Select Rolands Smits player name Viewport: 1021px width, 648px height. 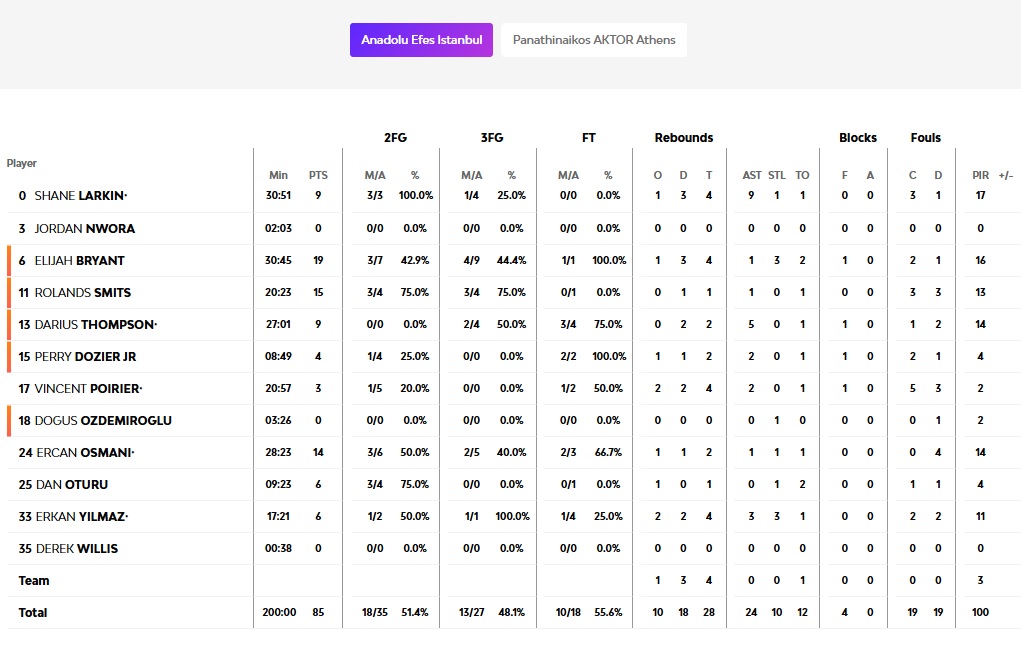tap(82, 293)
